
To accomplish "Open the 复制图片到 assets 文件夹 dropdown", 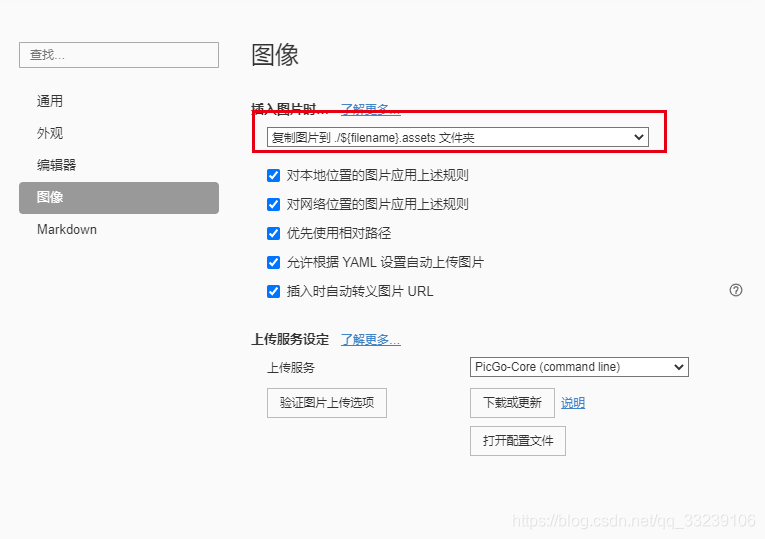I will [458, 137].
